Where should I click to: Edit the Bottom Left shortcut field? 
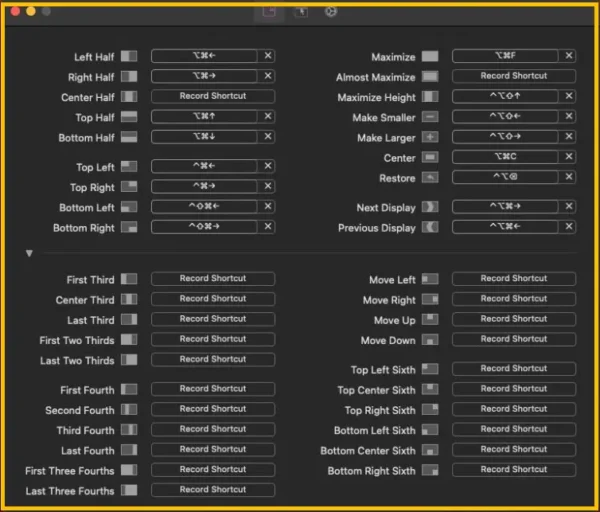(204, 206)
